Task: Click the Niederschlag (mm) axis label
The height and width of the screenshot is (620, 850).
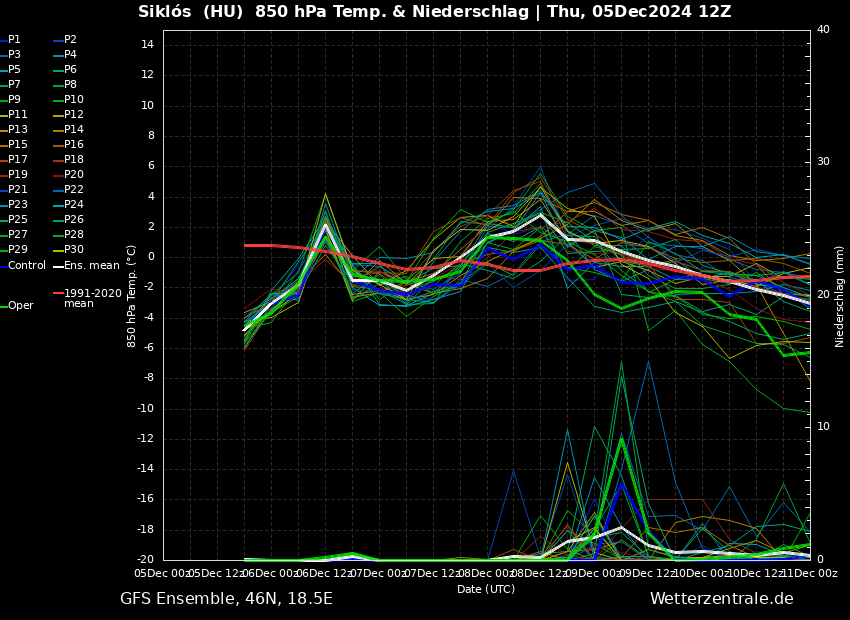Action: 840,296
